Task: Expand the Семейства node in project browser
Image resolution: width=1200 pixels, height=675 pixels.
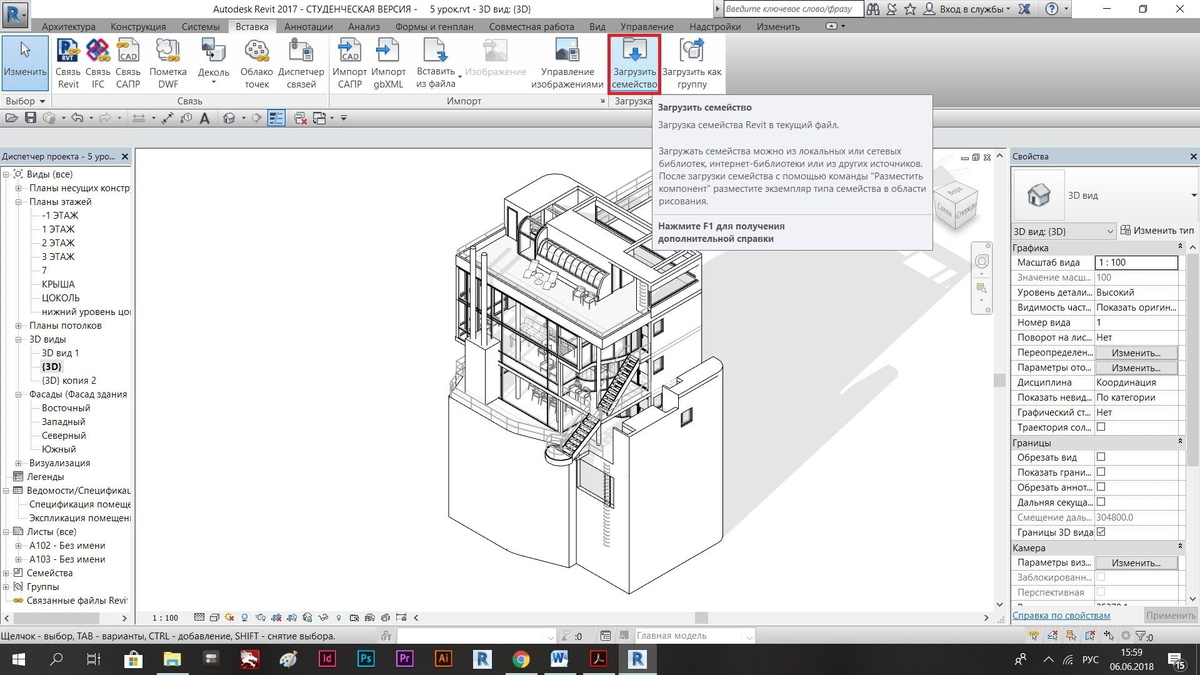Action: [x=6, y=573]
